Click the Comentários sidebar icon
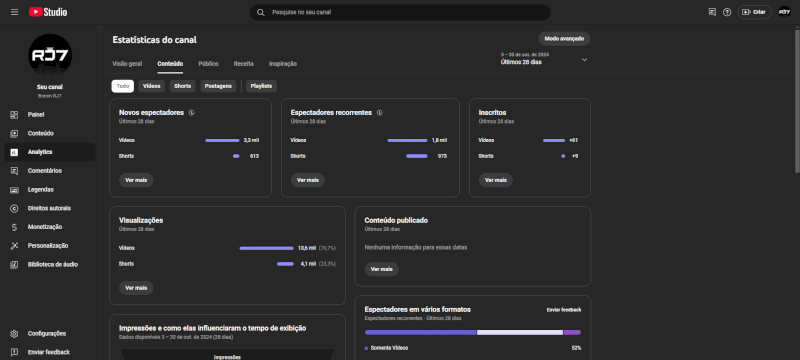 click(x=14, y=171)
